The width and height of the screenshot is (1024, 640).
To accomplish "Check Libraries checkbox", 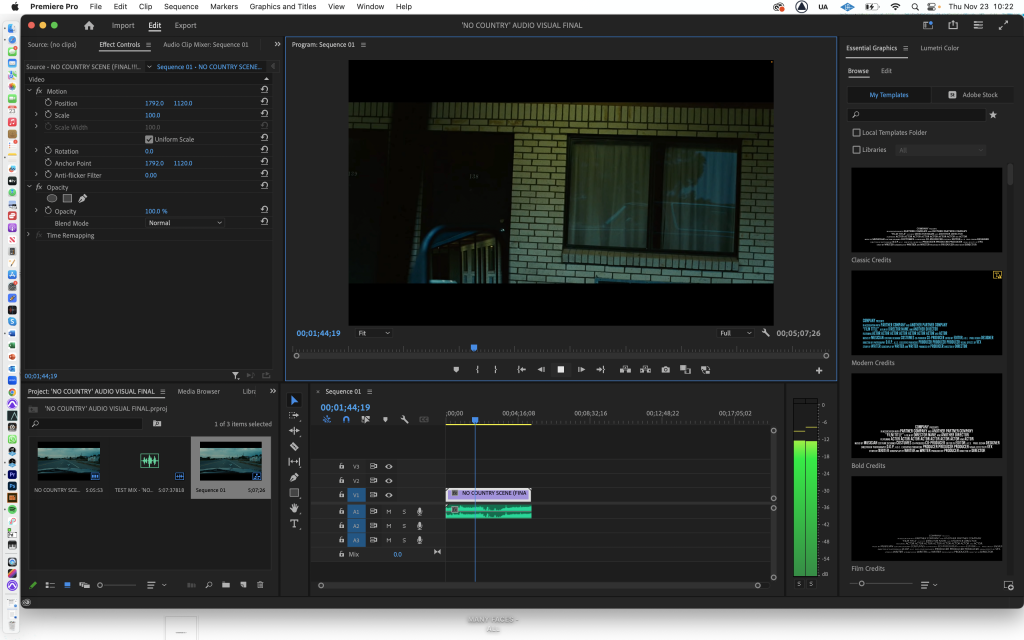I will 856,150.
